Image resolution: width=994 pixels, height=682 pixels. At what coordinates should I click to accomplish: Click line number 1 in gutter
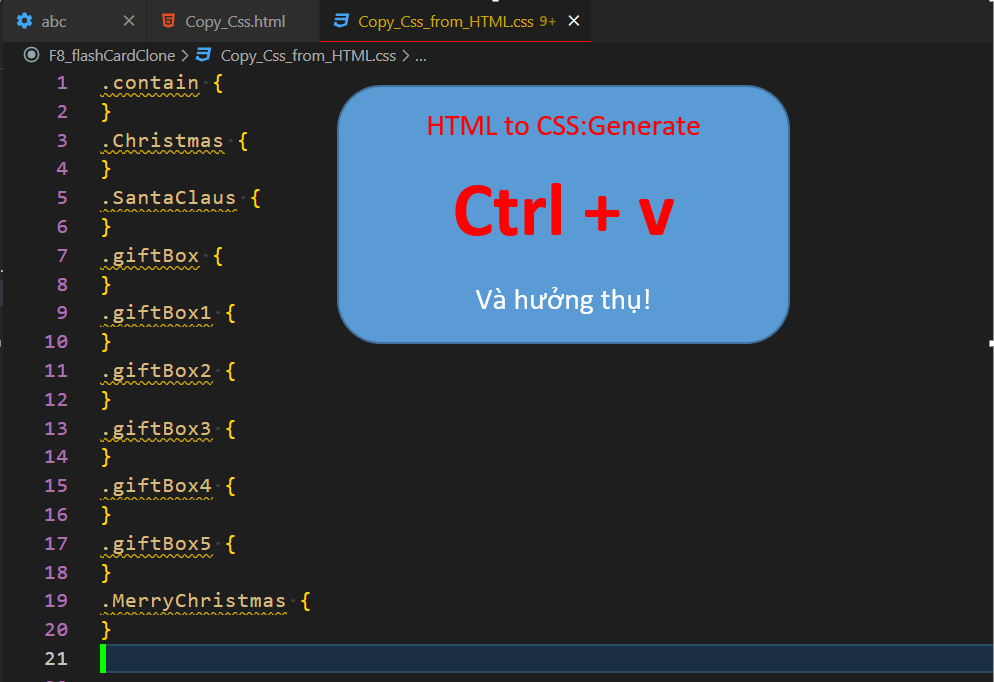[x=62, y=83]
